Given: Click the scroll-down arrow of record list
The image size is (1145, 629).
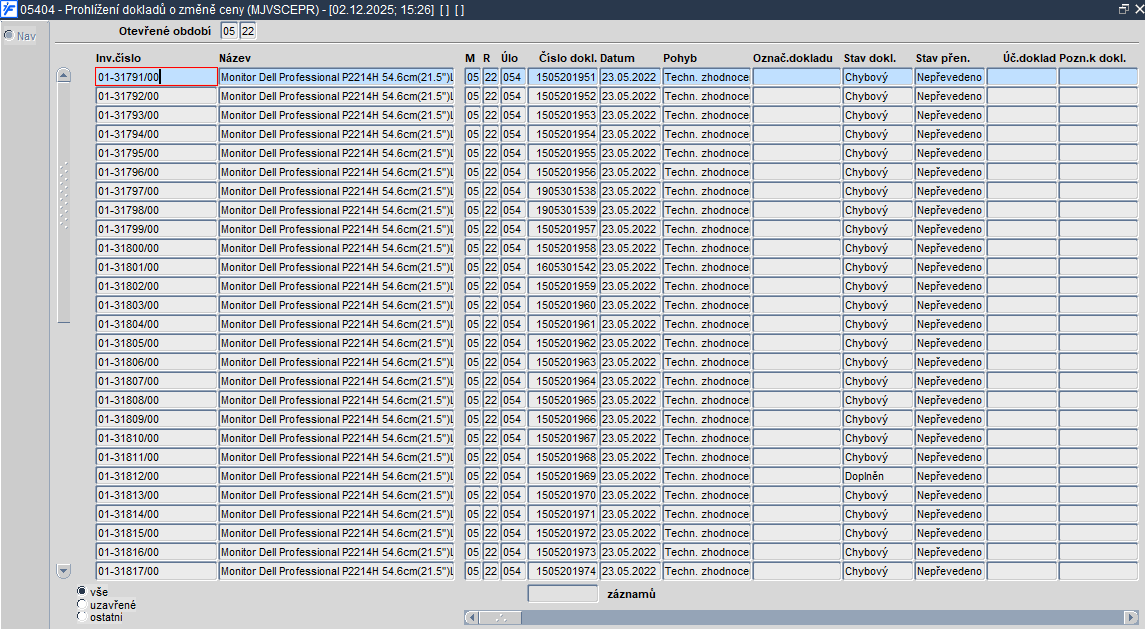Looking at the screenshot, I should 64,571.
